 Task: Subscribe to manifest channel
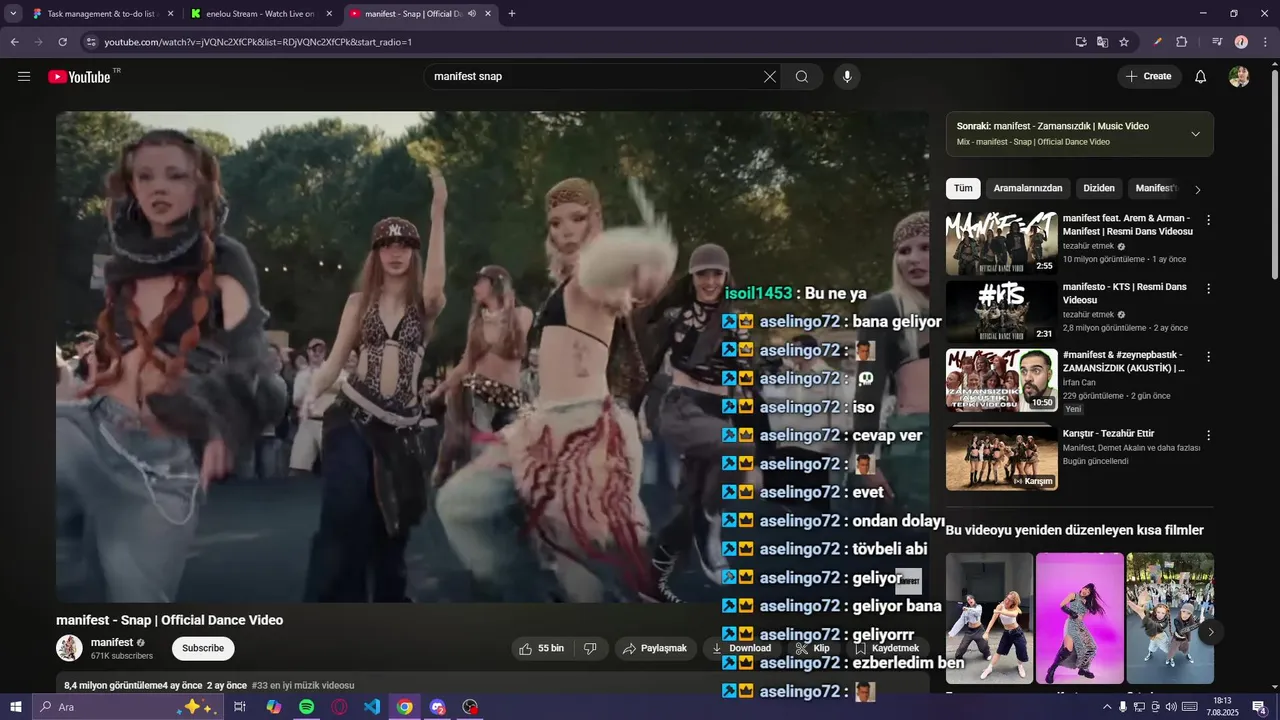click(x=203, y=648)
